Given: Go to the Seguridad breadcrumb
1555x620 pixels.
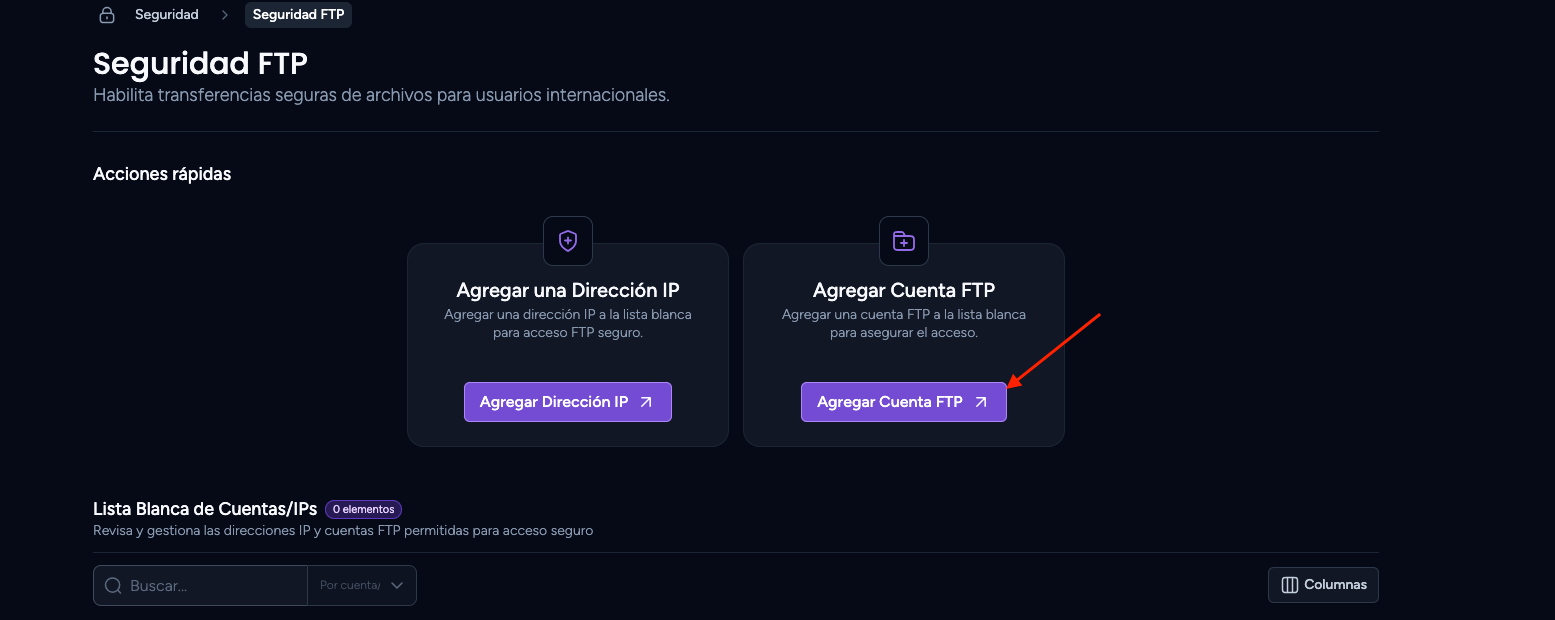Looking at the screenshot, I should tap(167, 15).
